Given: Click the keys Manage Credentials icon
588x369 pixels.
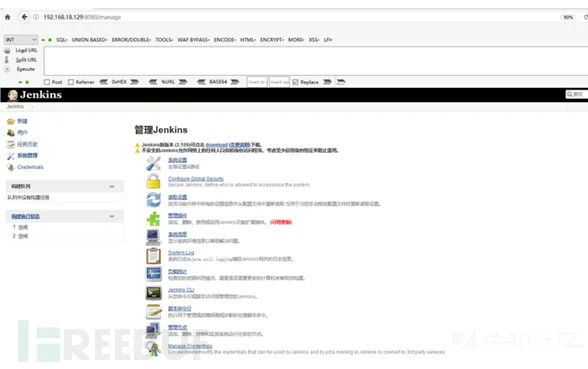Looking at the screenshot, I should pos(153,348).
